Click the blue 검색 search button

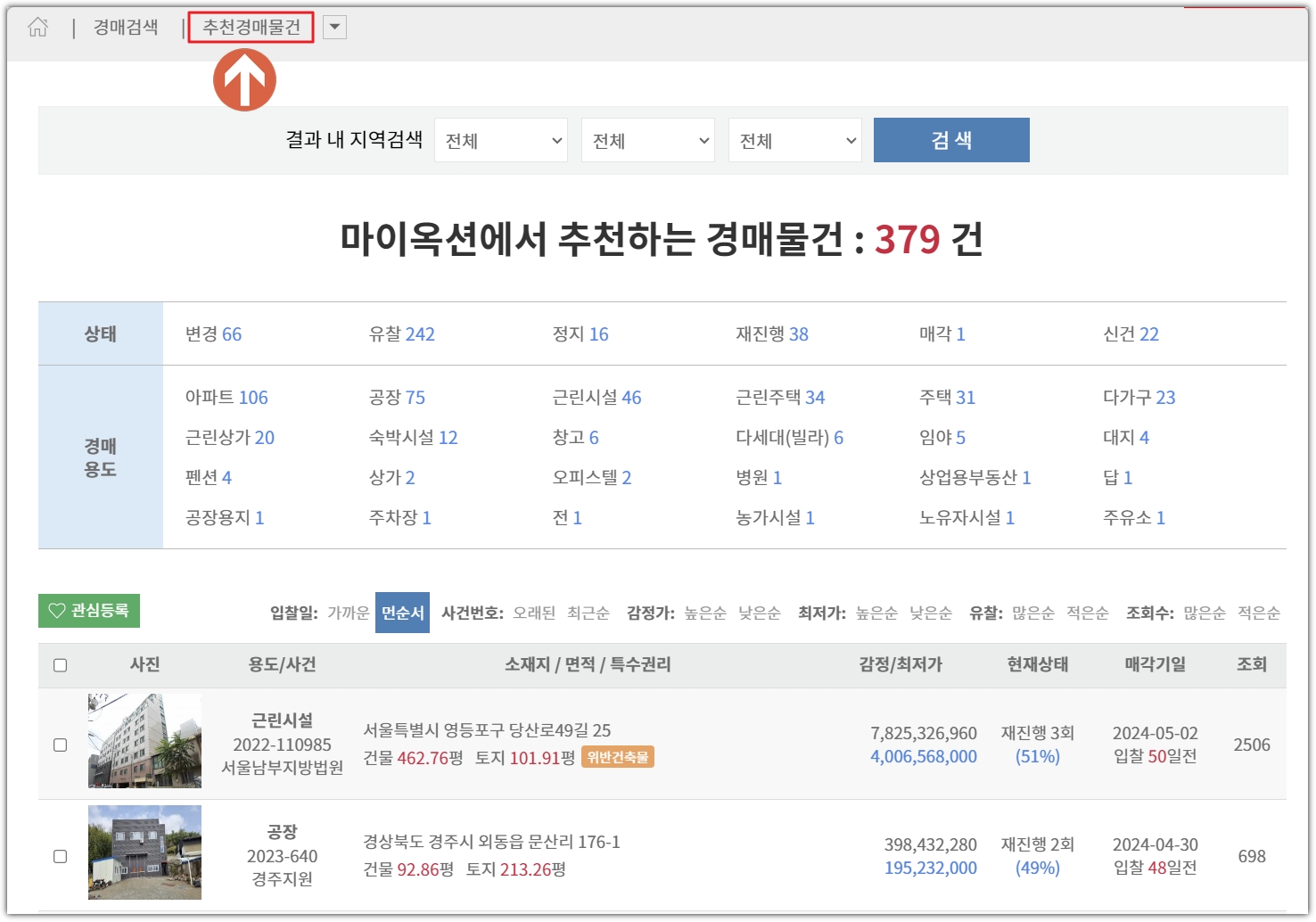click(x=950, y=139)
